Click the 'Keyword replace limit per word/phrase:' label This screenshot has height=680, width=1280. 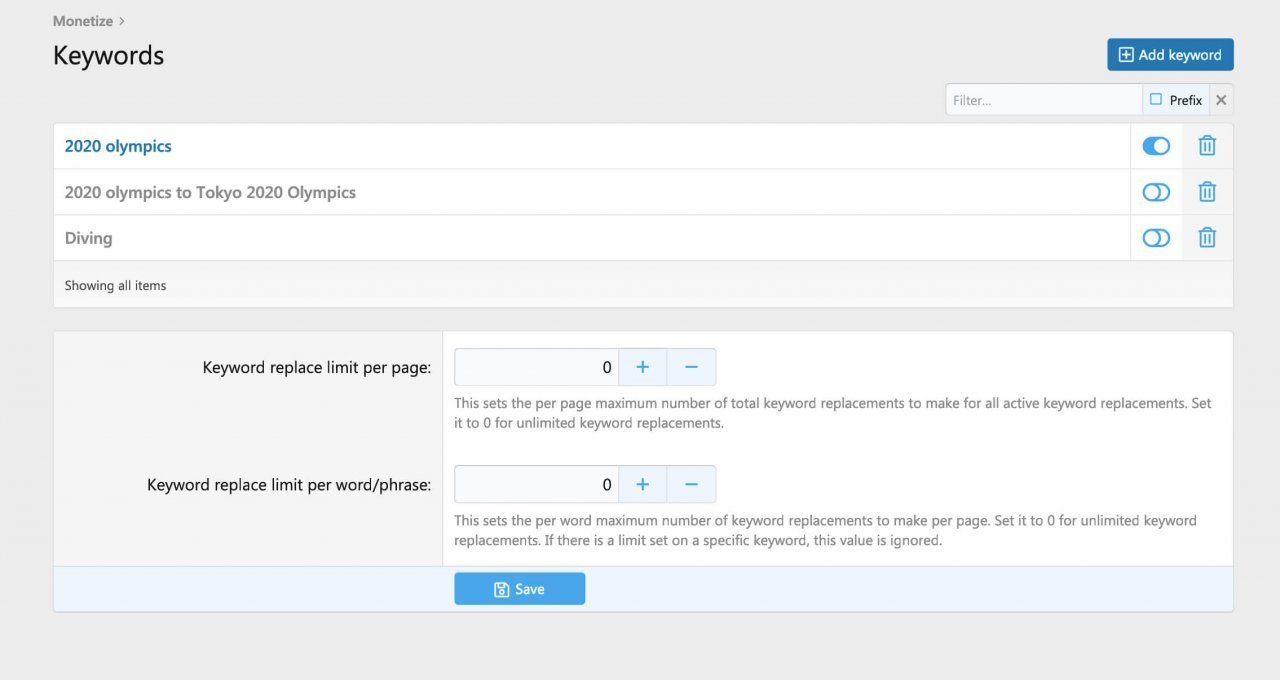[x=289, y=485]
